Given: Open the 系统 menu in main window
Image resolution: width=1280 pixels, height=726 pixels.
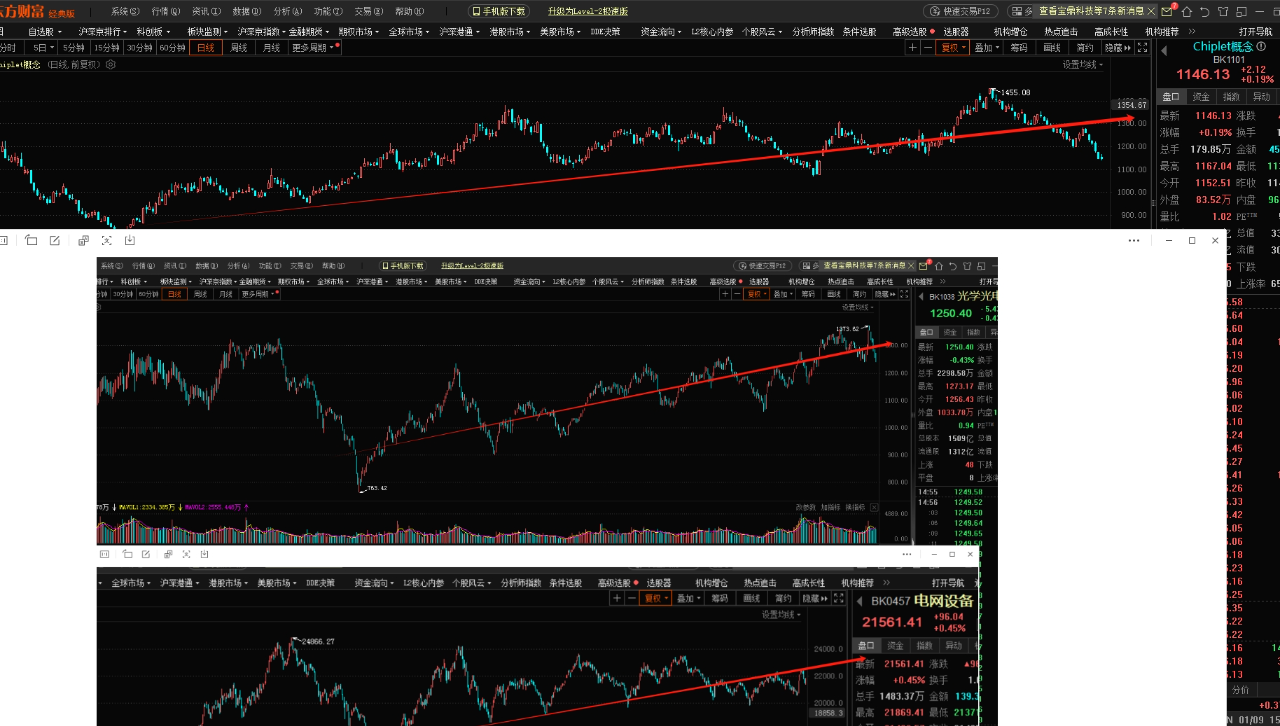Looking at the screenshot, I should point(125,11).
